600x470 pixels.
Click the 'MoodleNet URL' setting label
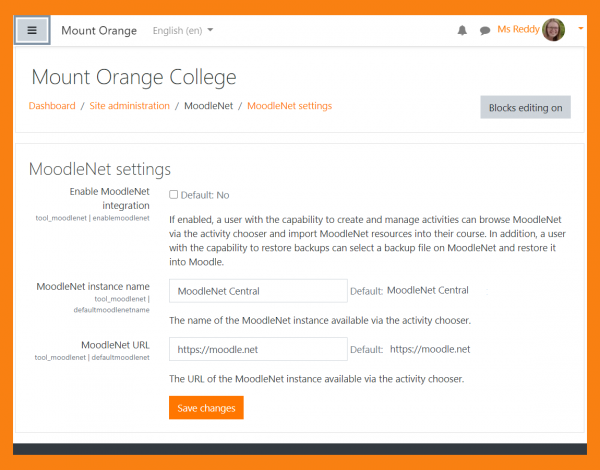coord(114,346)
